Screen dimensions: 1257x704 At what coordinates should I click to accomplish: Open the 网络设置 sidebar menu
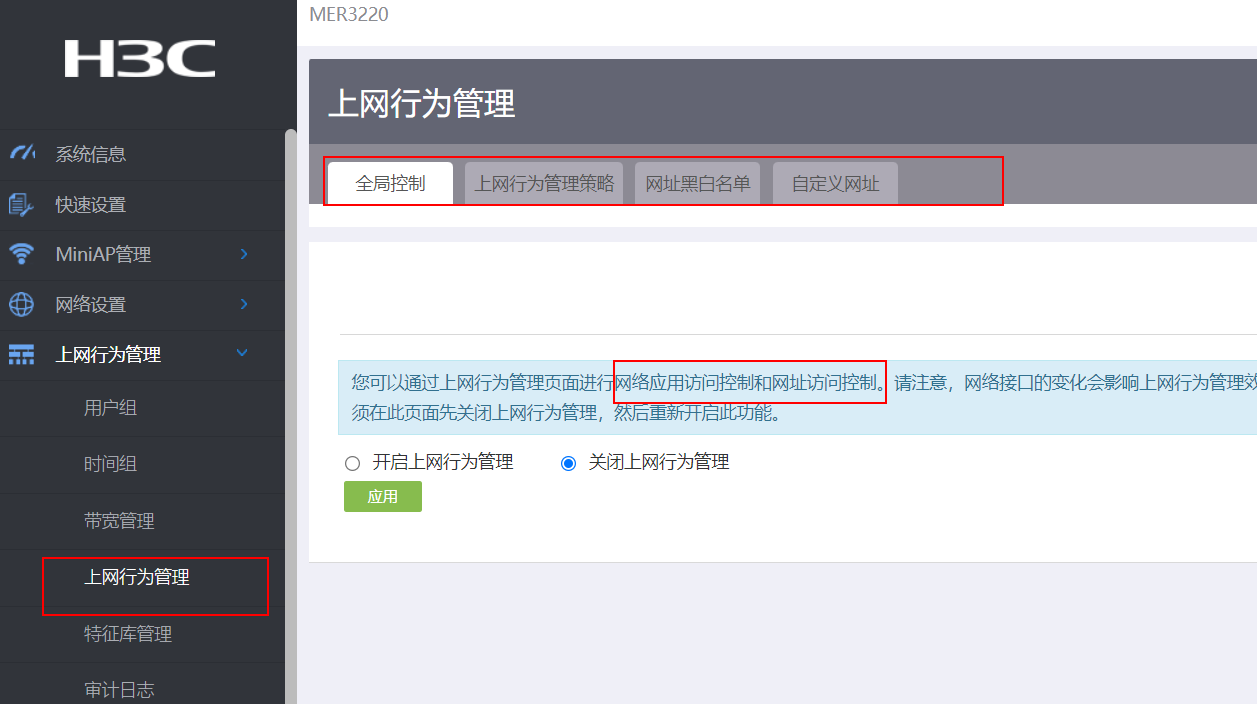(142, 305)
